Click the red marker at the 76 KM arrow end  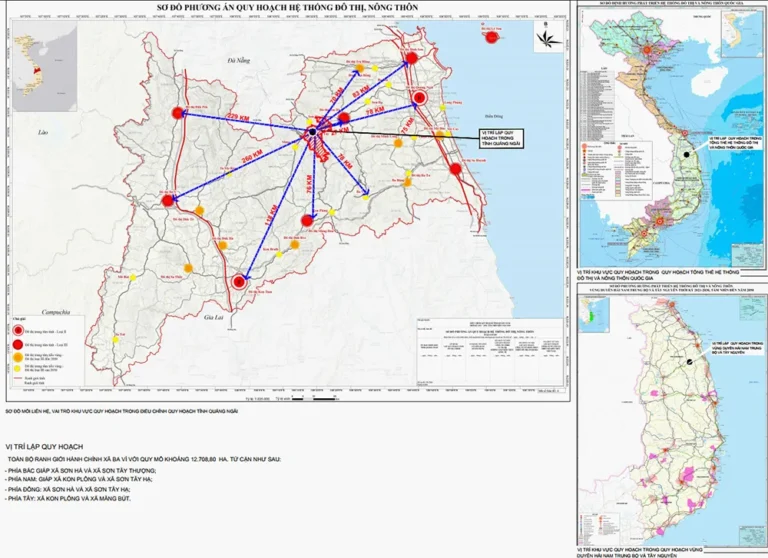tap(307, 220)
